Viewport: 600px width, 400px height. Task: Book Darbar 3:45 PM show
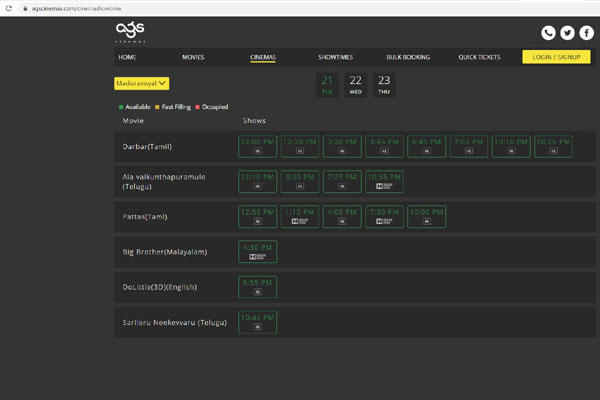pos(384,146)
